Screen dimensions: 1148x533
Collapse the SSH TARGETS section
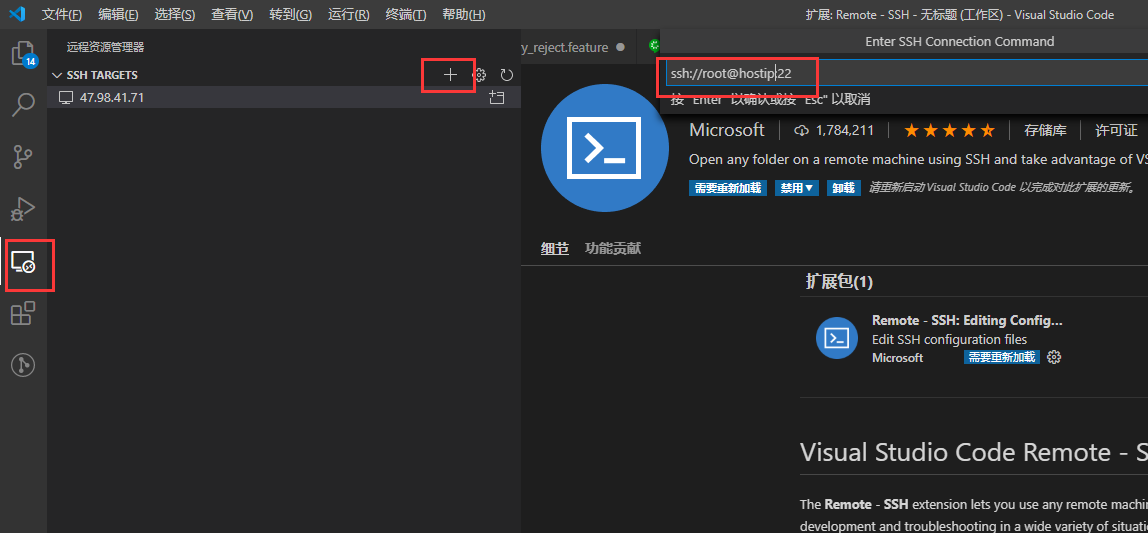pyautogui.click(x=57, y=75)
